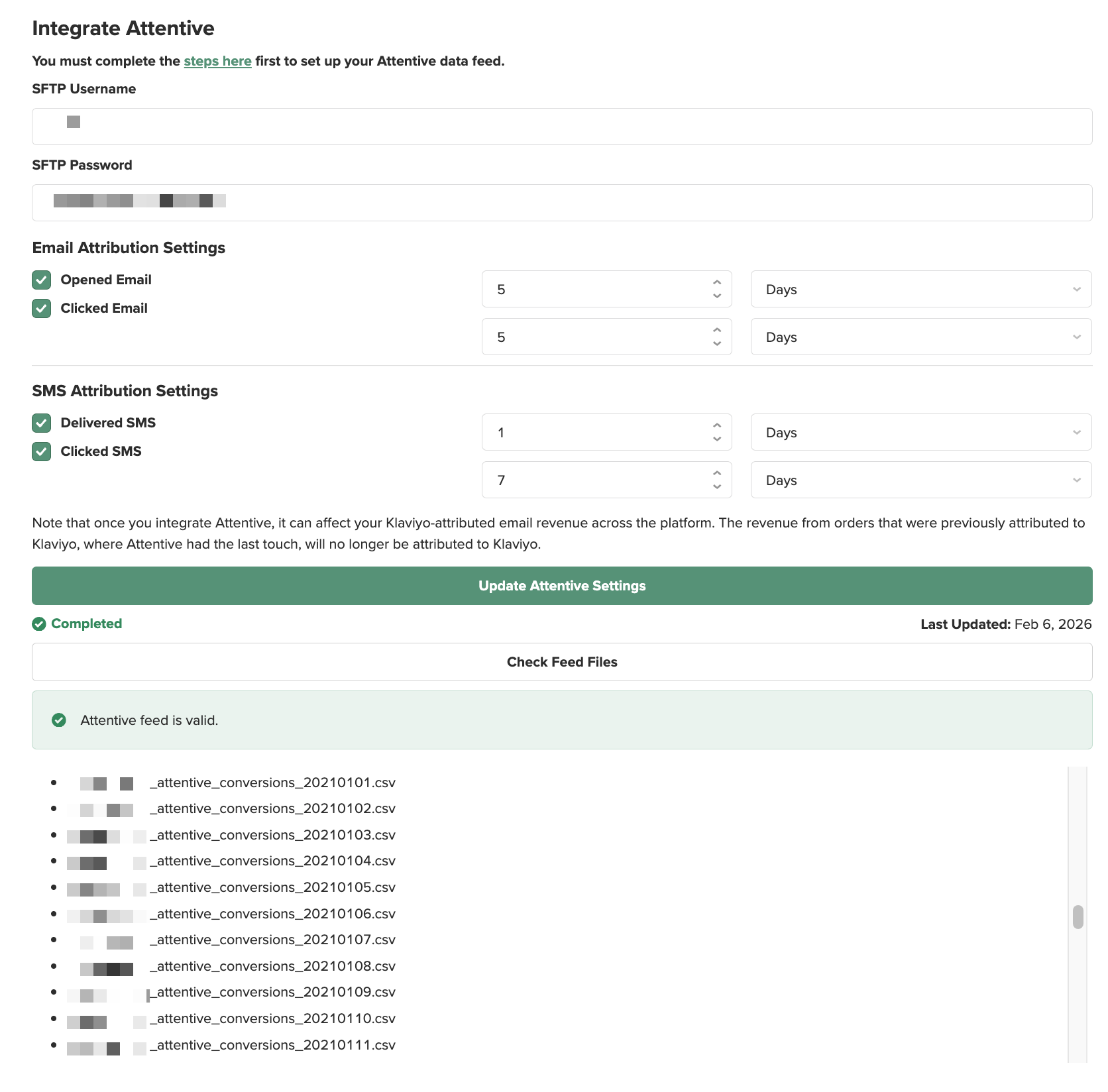Image resolution: width=1108 pixels, height=1092 pixels.
Task: Raise the Delivered SMS value above 1
Action: coord(717,426)
